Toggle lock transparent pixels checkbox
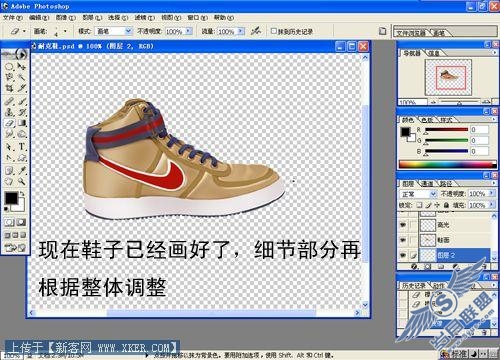Viewport: 500px width, 360px height. (420, 205)
